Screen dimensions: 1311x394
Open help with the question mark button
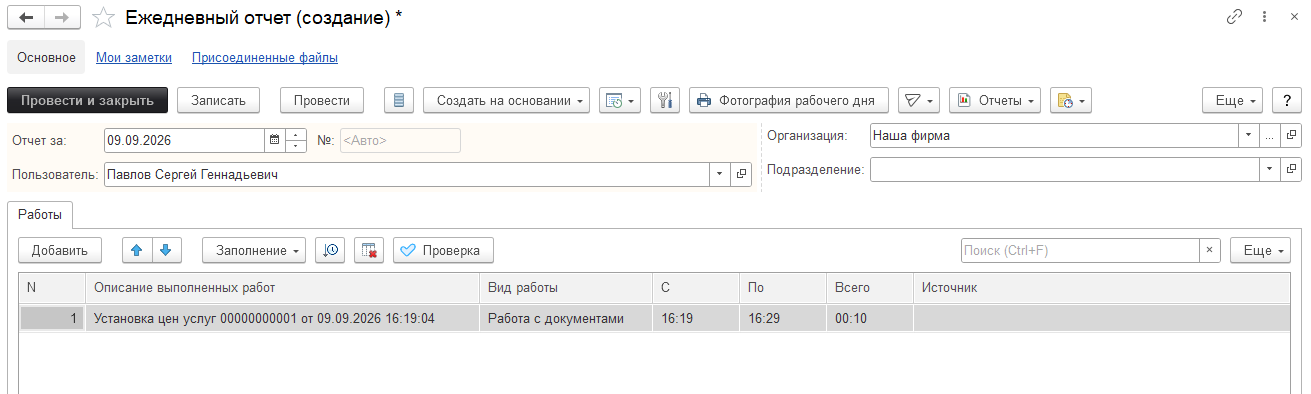[1287, 100]
